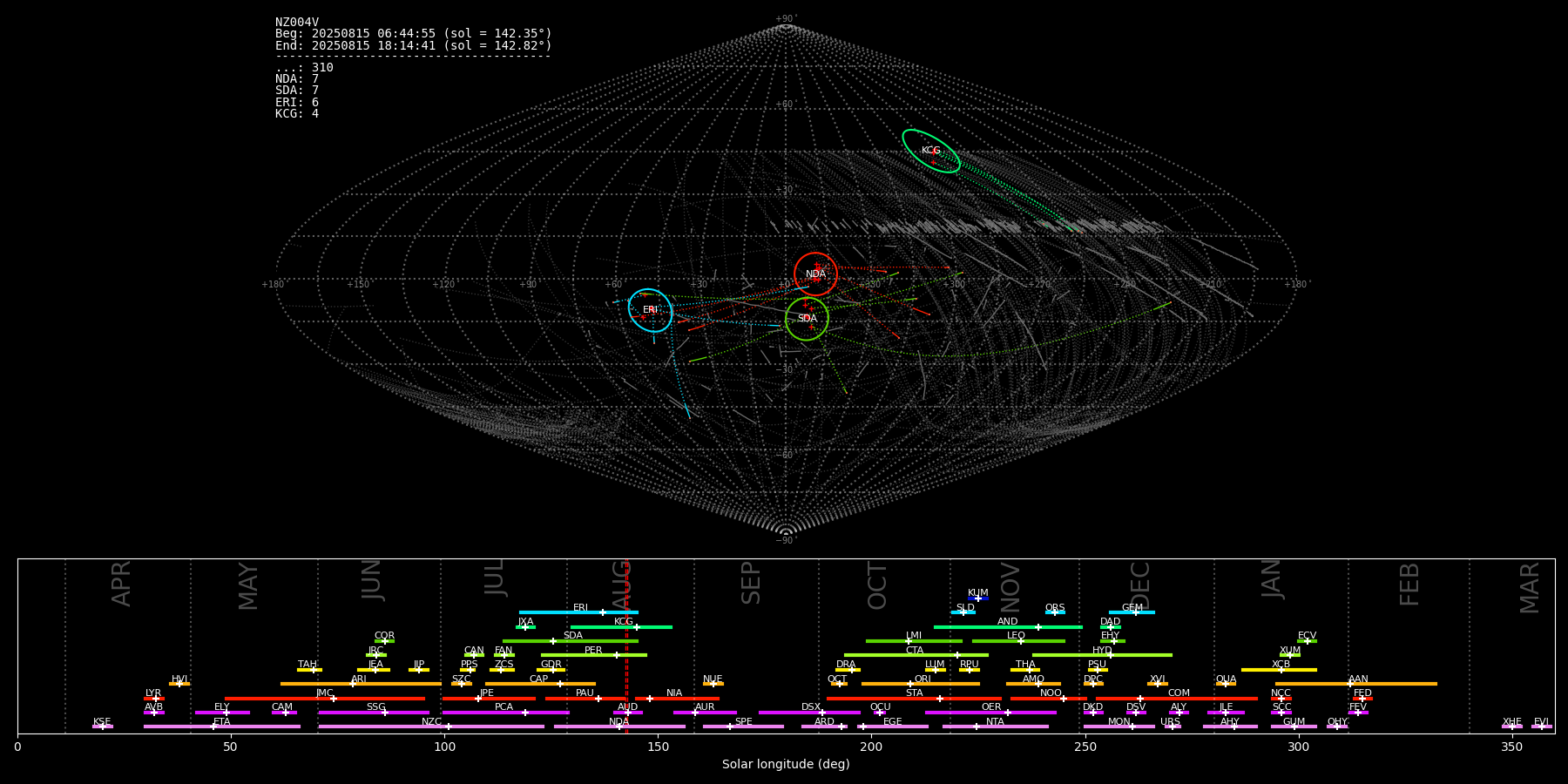Click the red STA shower bar
The height and width of the screenshot is (784, 1568).
tap(914, 699)
